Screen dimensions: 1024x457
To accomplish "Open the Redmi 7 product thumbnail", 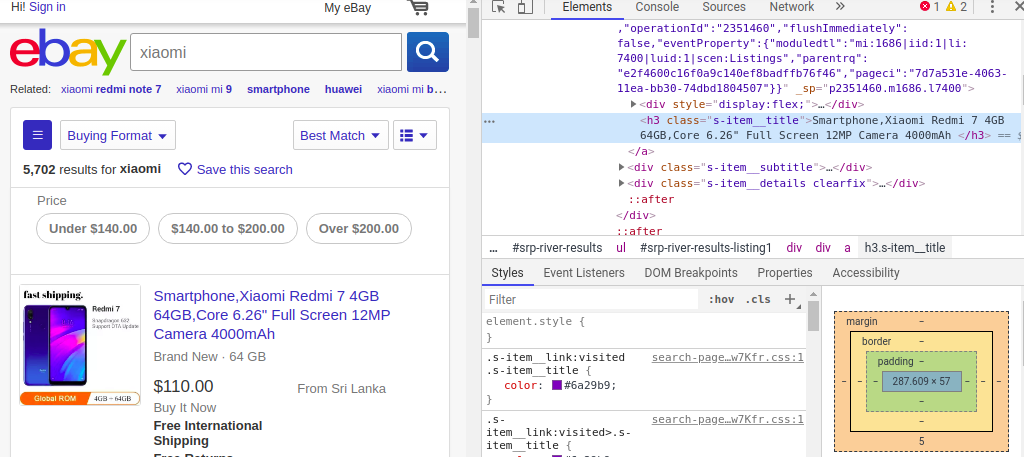I will pos(80,345).
